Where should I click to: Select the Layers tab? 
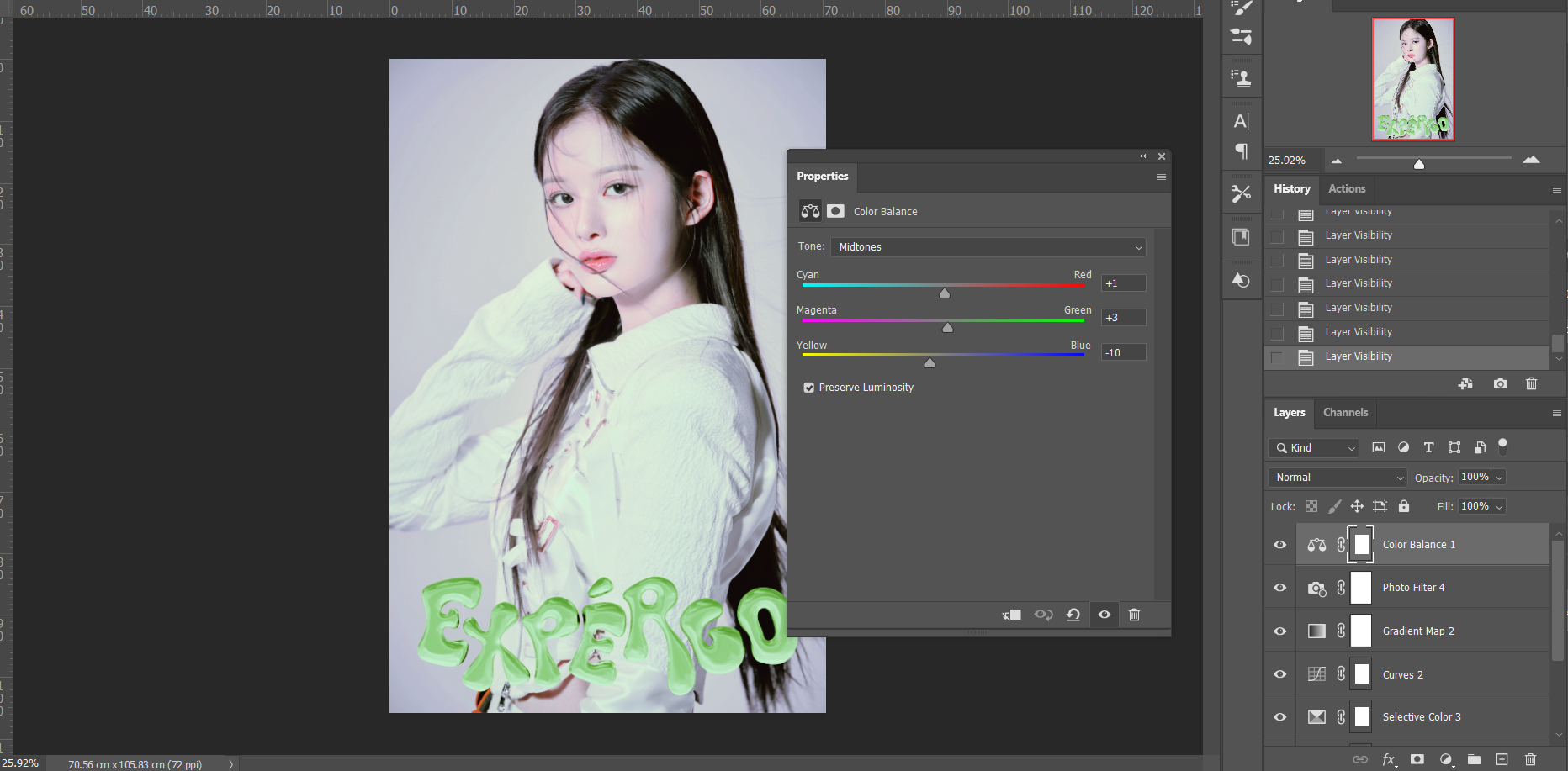1290,413
